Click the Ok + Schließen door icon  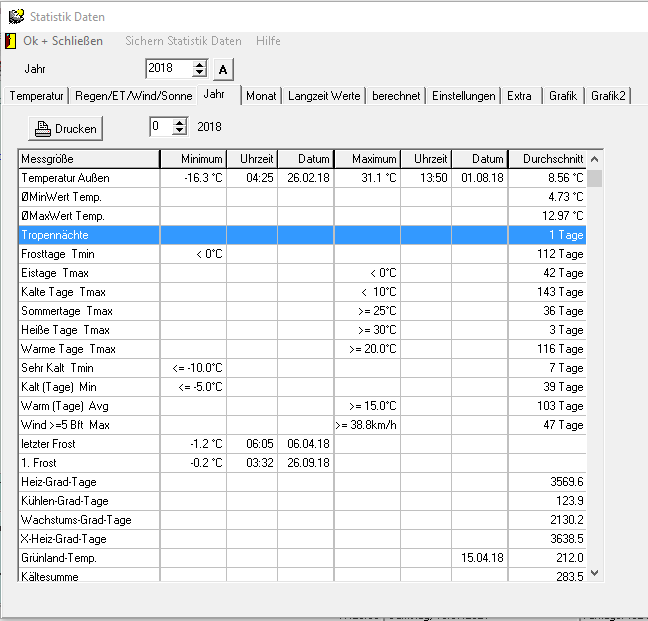click(x=11, y=41)
